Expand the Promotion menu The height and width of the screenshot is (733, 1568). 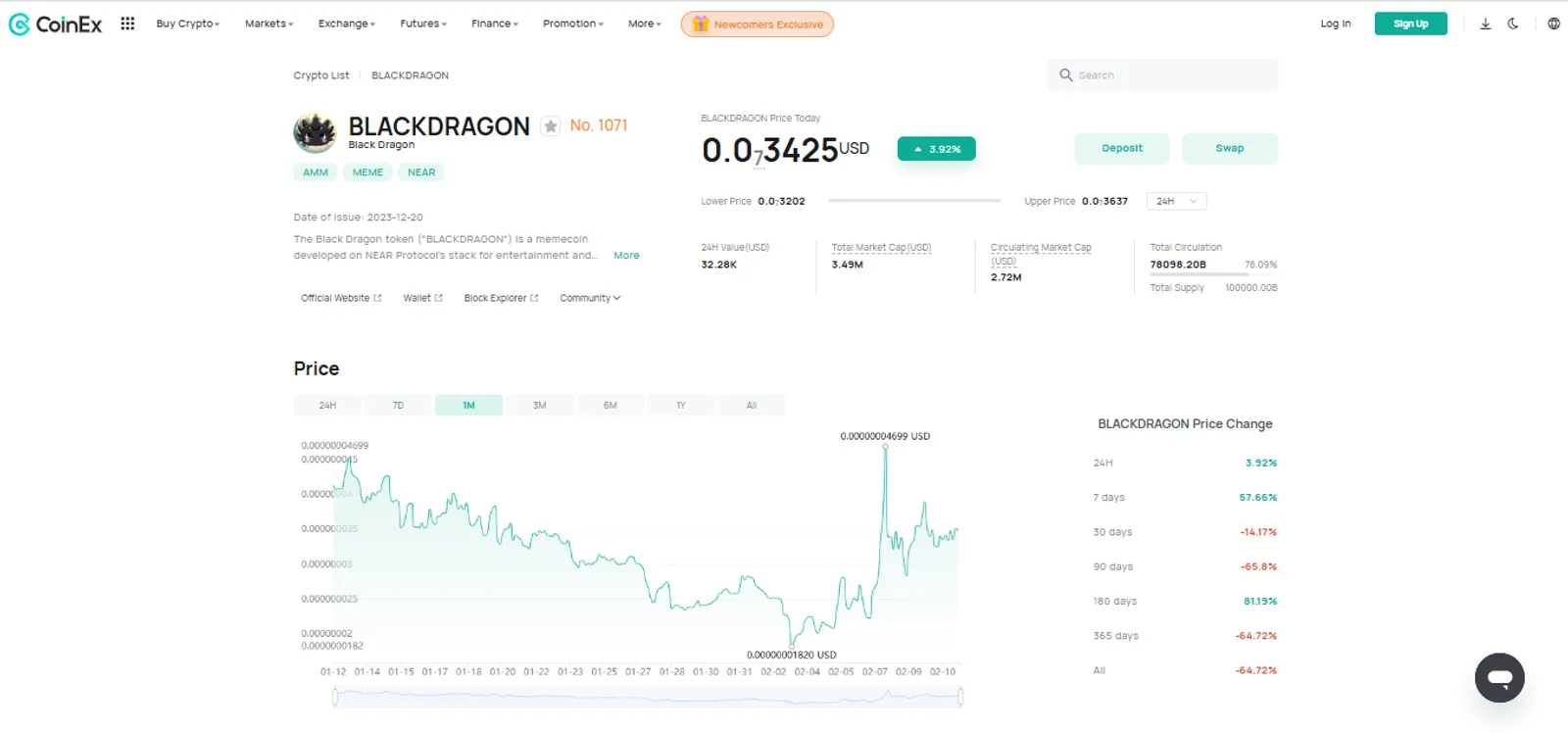pos(573,24)
